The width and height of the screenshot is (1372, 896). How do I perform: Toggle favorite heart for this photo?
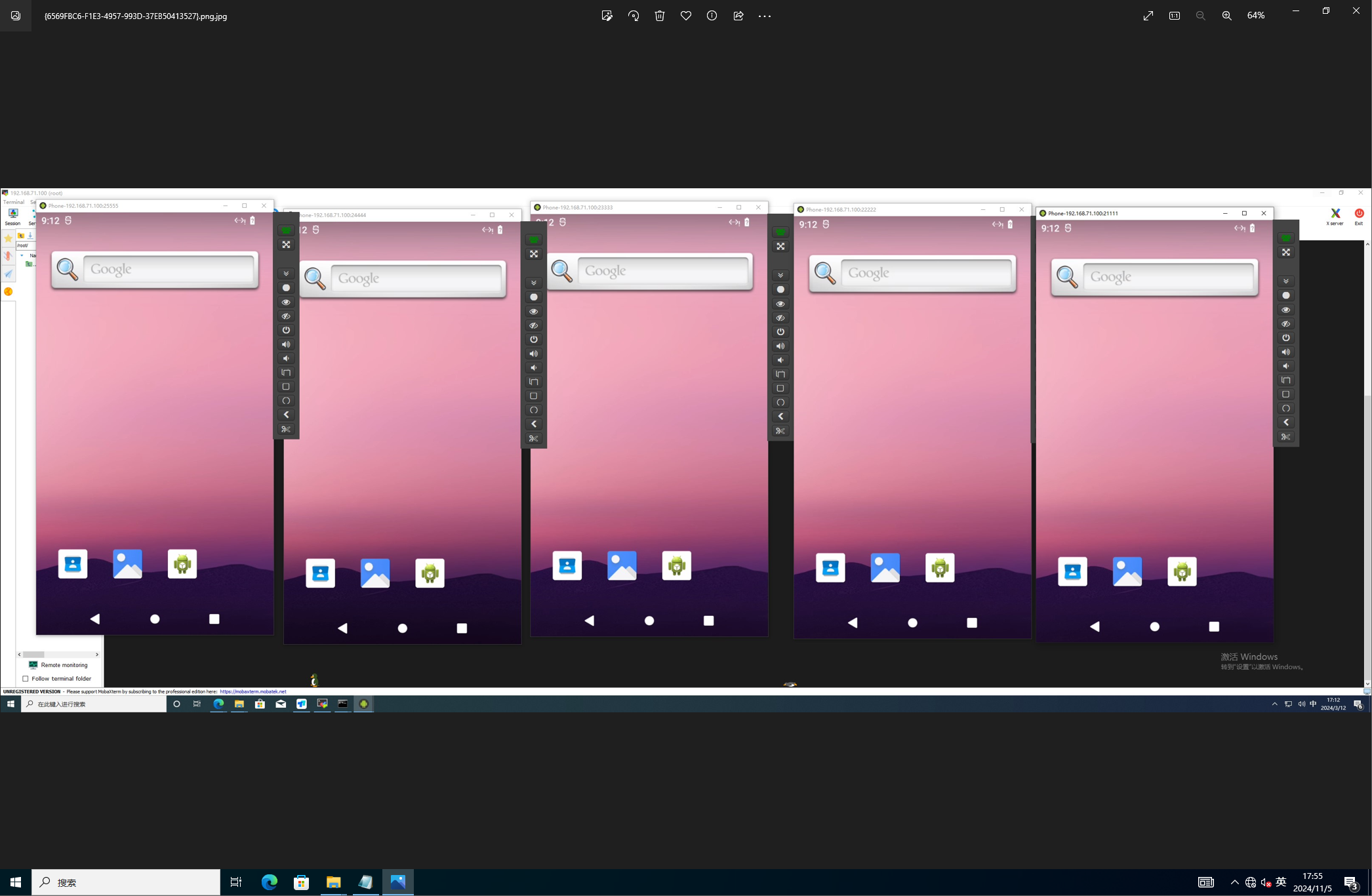click(x=686, y=16)
